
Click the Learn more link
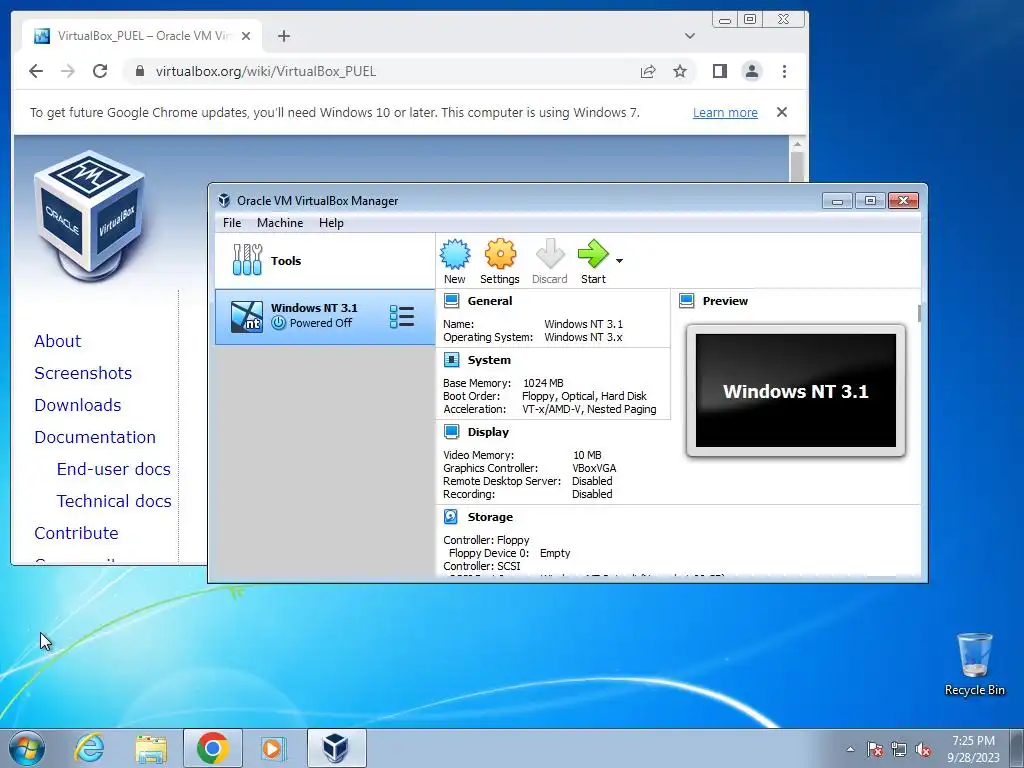click(725, 112)
